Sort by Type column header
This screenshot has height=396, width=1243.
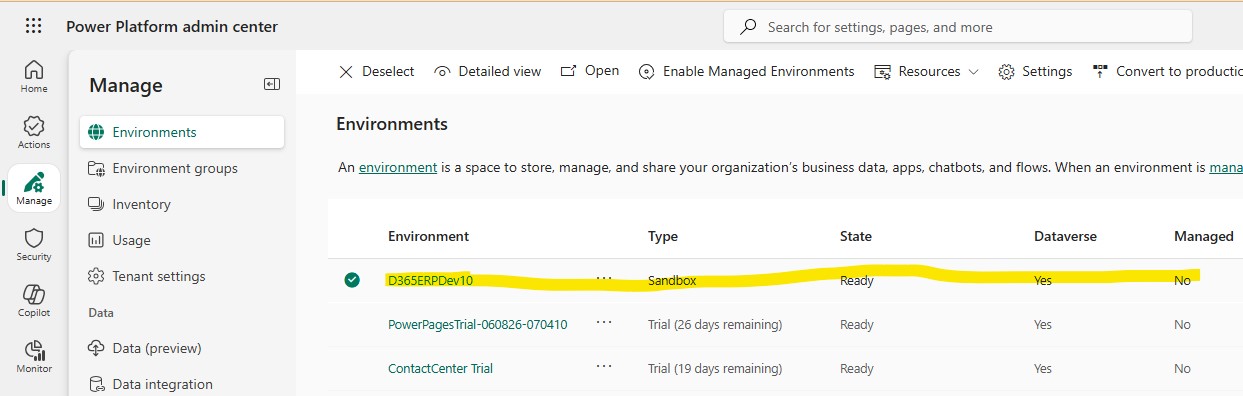coord(663,236)
